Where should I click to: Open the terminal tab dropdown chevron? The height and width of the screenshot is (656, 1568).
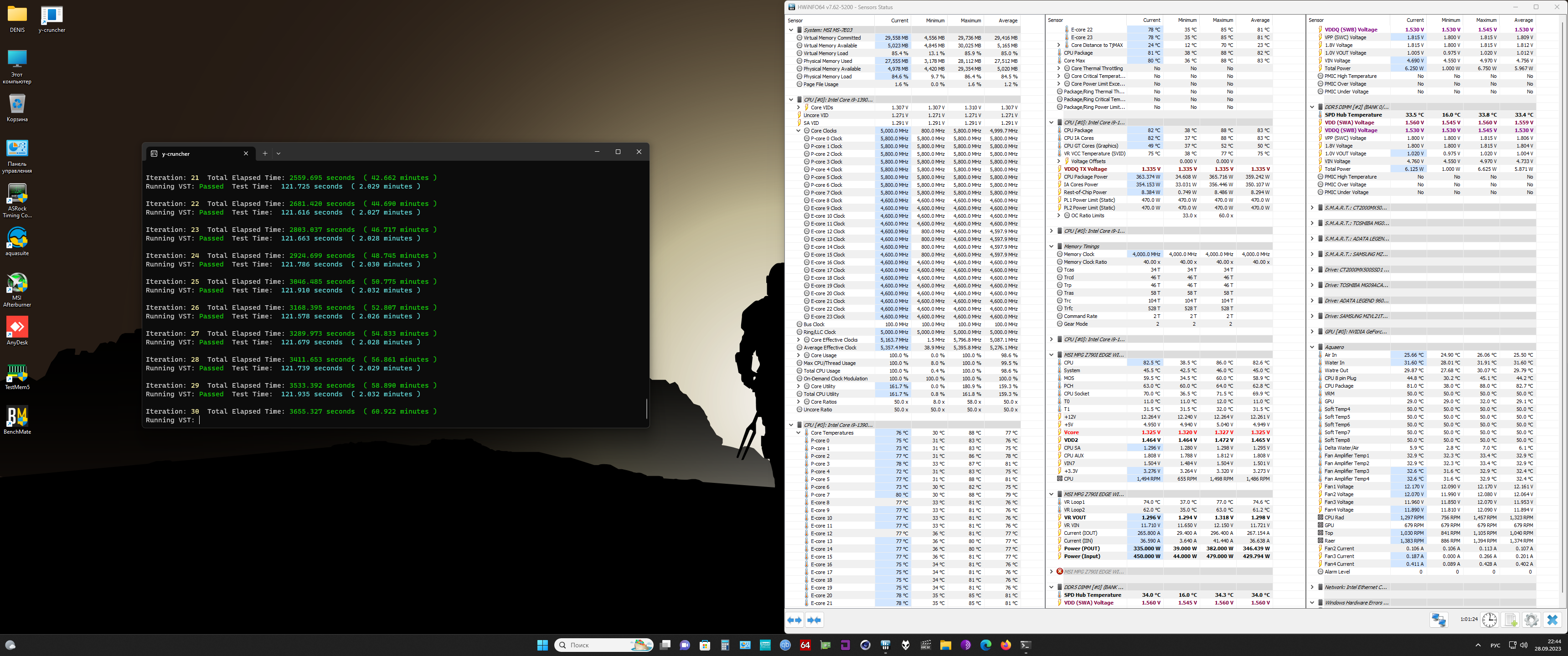[279, 154]
